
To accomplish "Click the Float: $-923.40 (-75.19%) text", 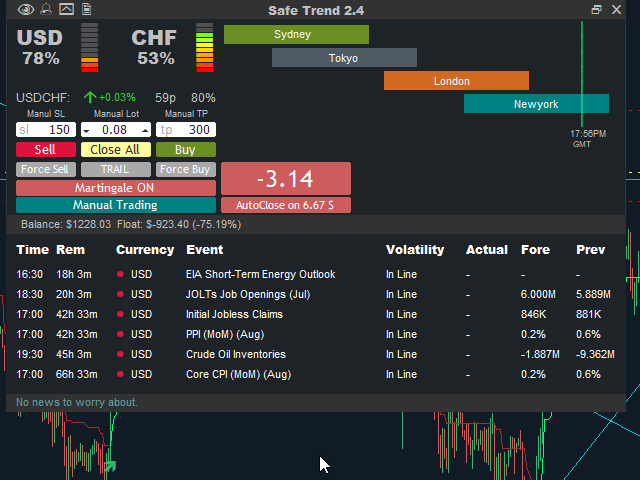I will coord(179,224).
